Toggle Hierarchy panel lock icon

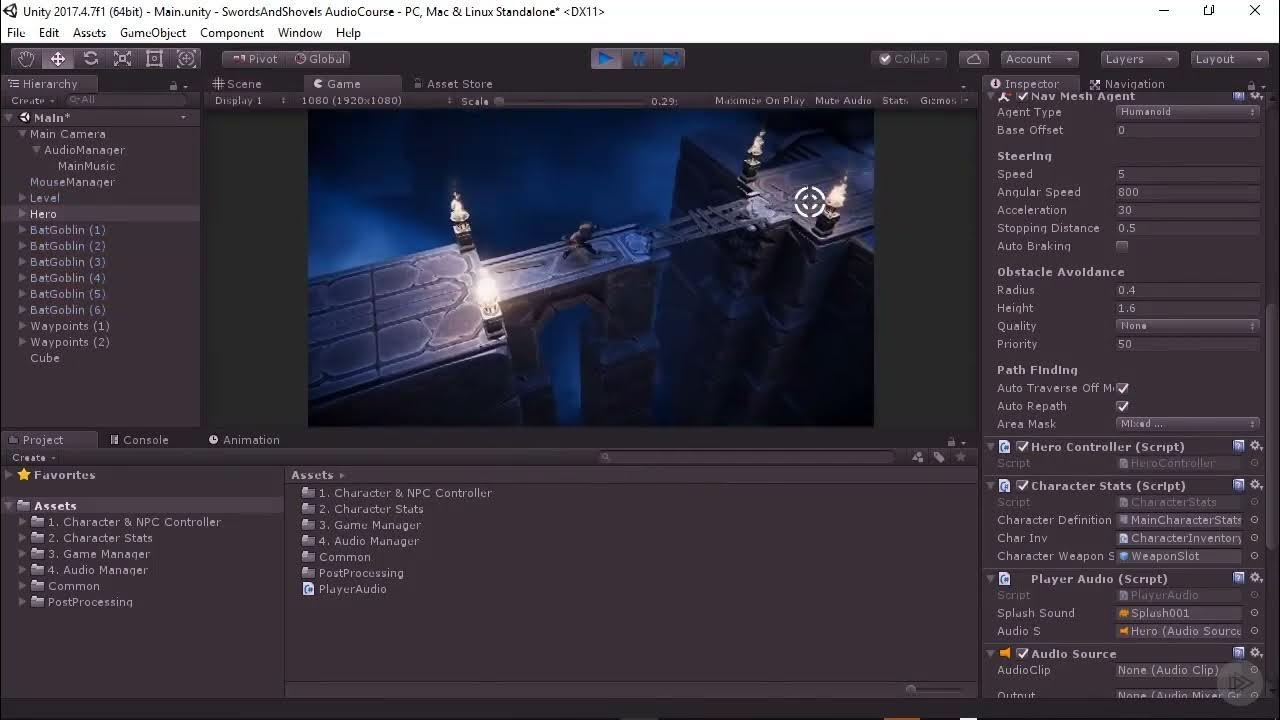pos(173,85)
